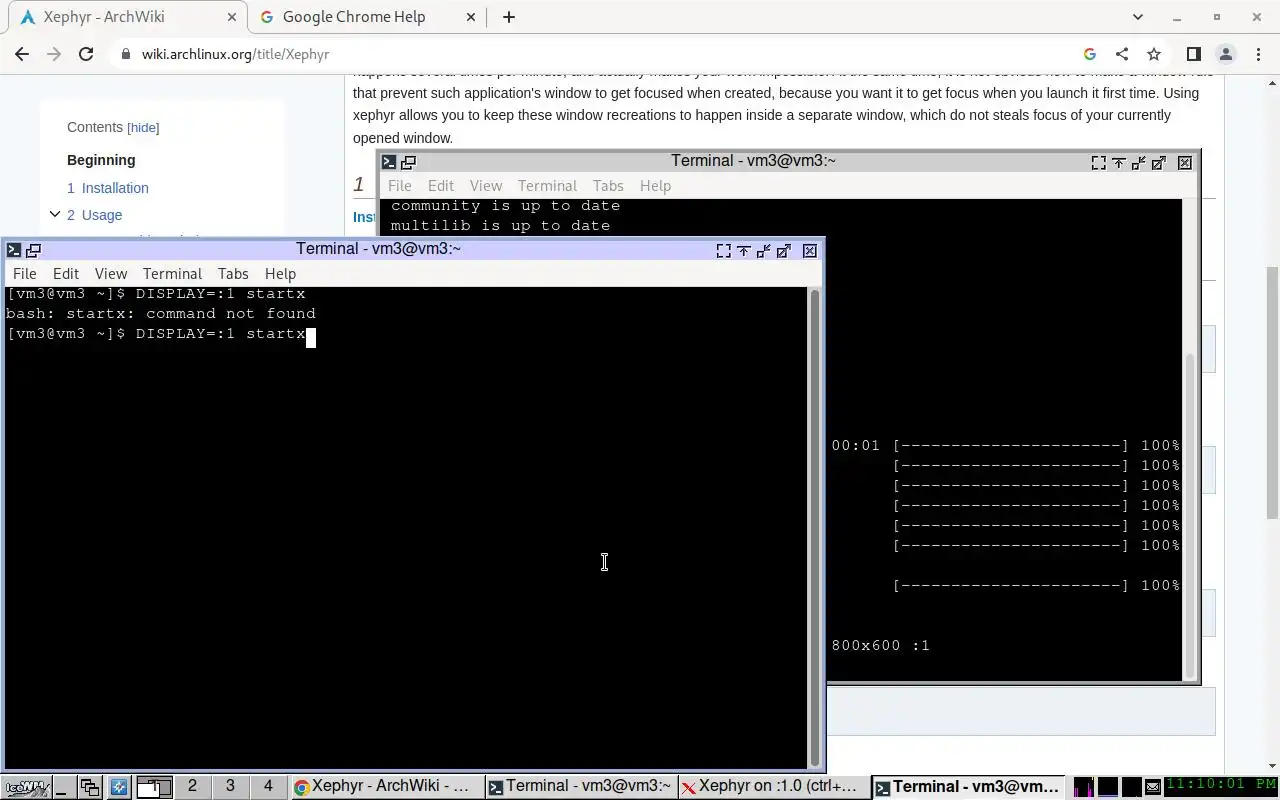Toggle fullscreen on back terminal window

click(1098, 162)
